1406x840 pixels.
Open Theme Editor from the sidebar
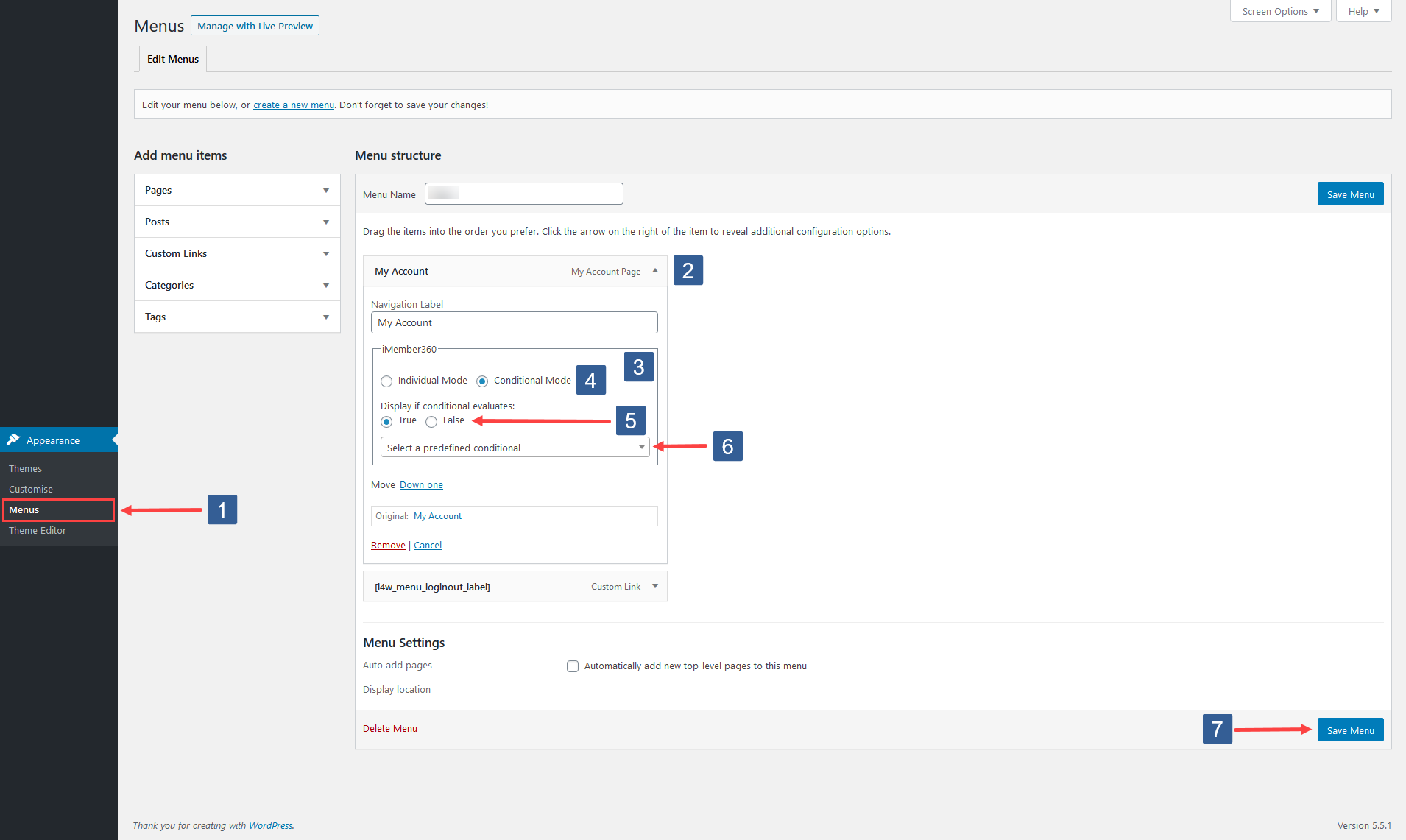click(x=37, y=530)
